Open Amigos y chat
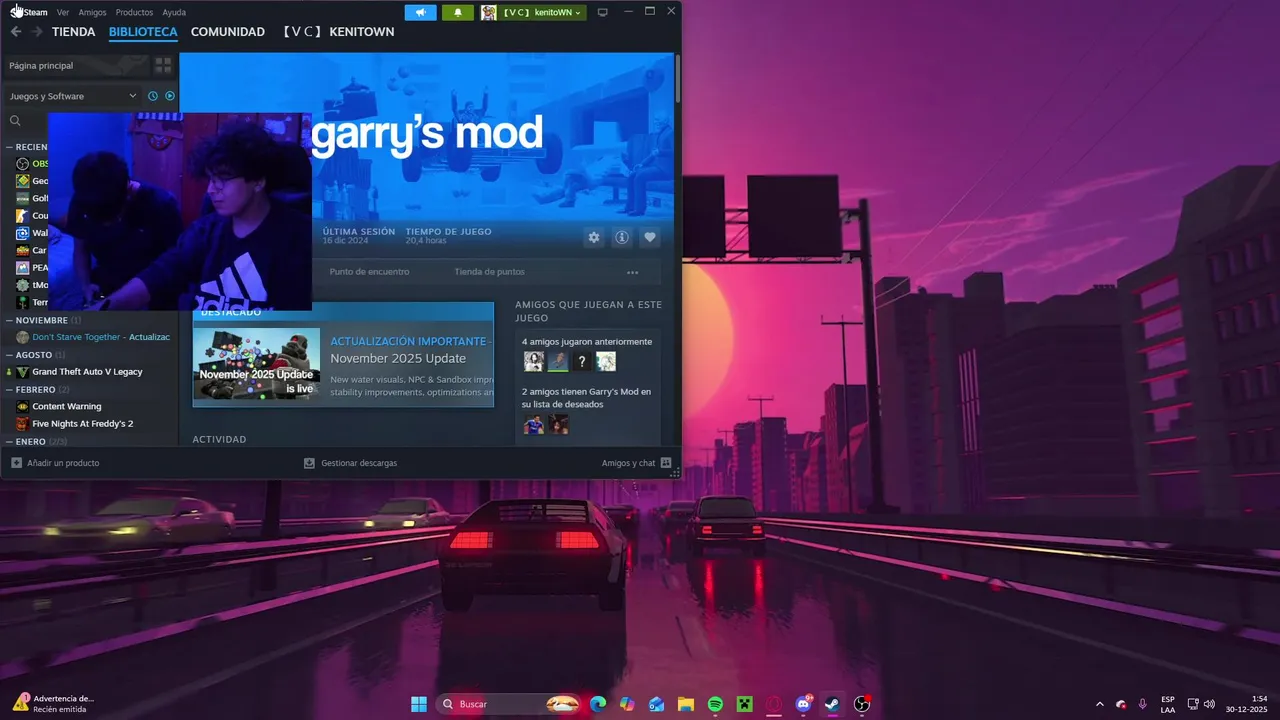The height and width of the screenshot is (720, 1280). point(637,463)
